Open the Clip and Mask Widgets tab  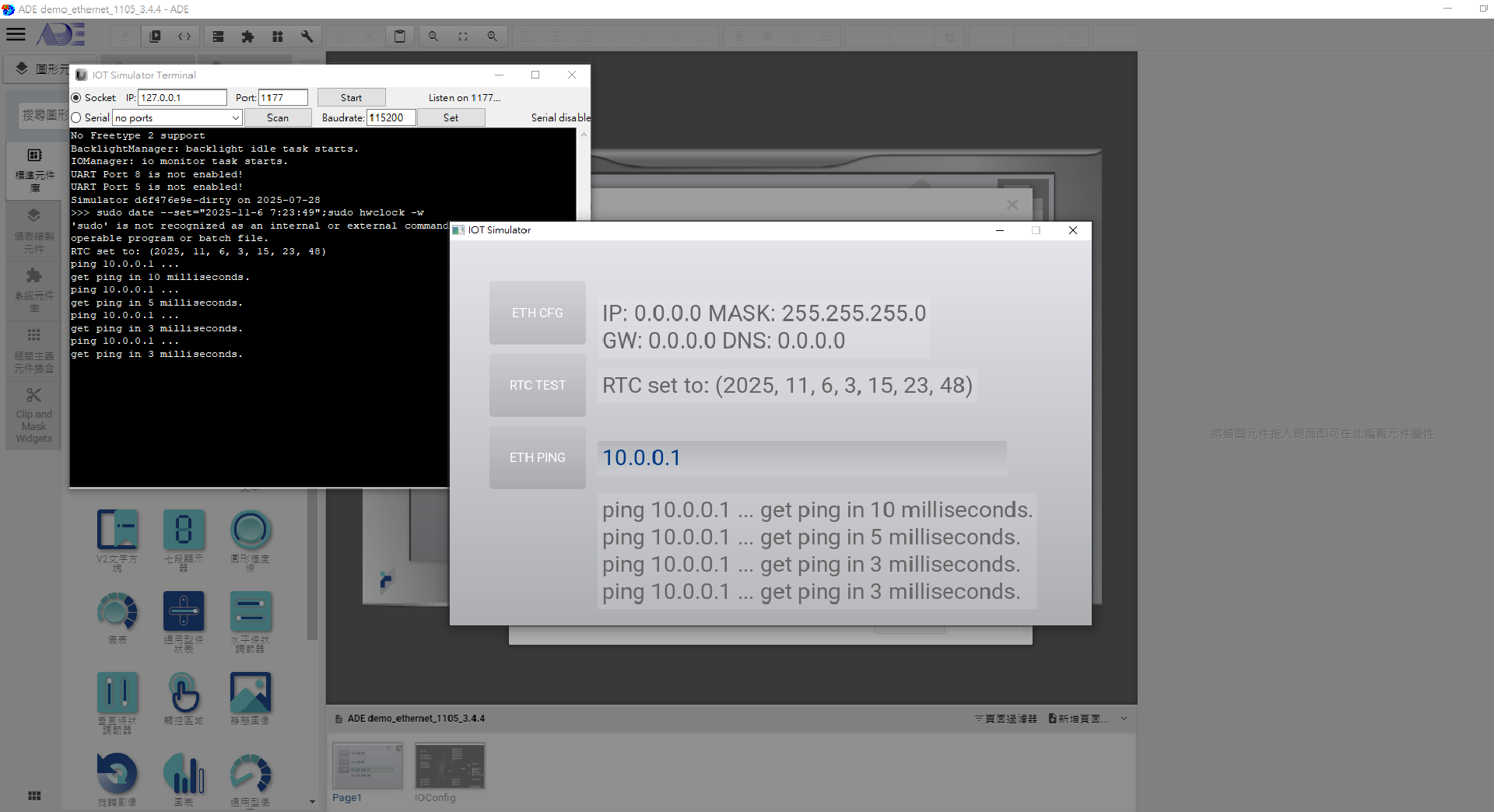pos(33,416)
